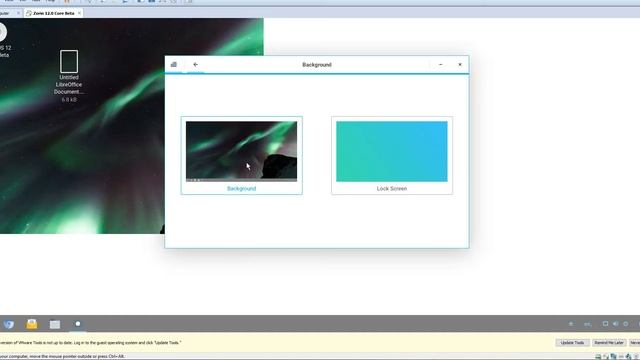Click VMware network adapter status icon at bottom

tap(613, 357)
